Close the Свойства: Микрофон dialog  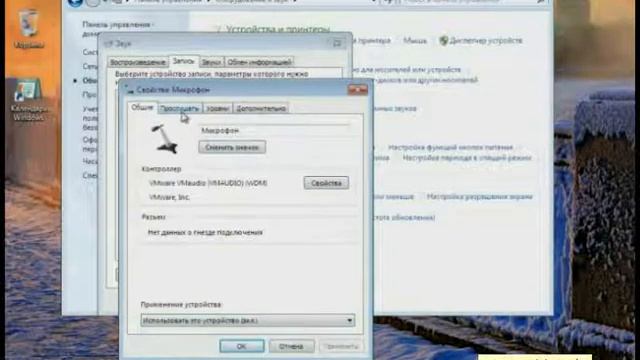pos(357,89)
